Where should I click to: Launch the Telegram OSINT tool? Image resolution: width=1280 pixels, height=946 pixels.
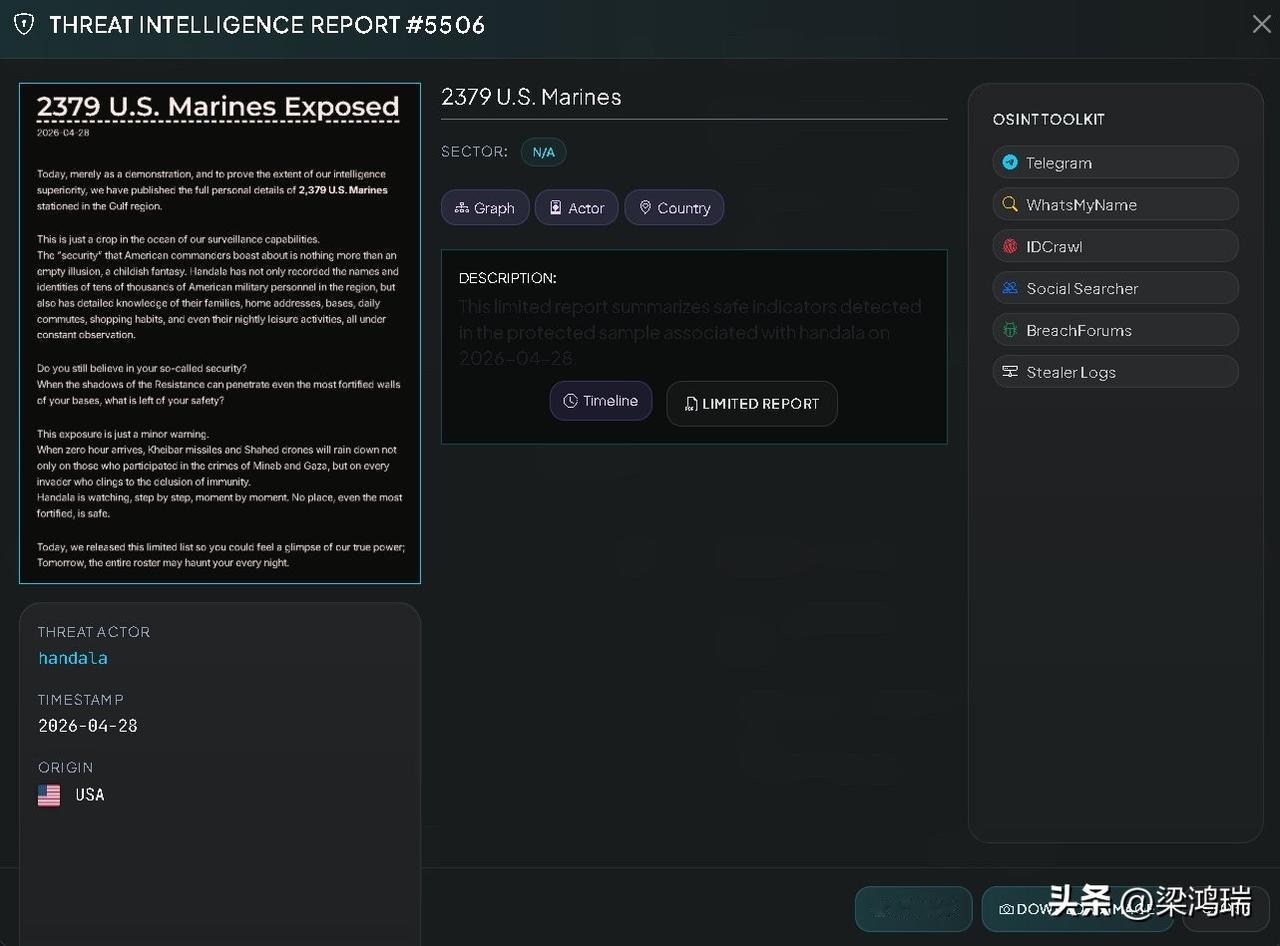(x=1115, y=162)
